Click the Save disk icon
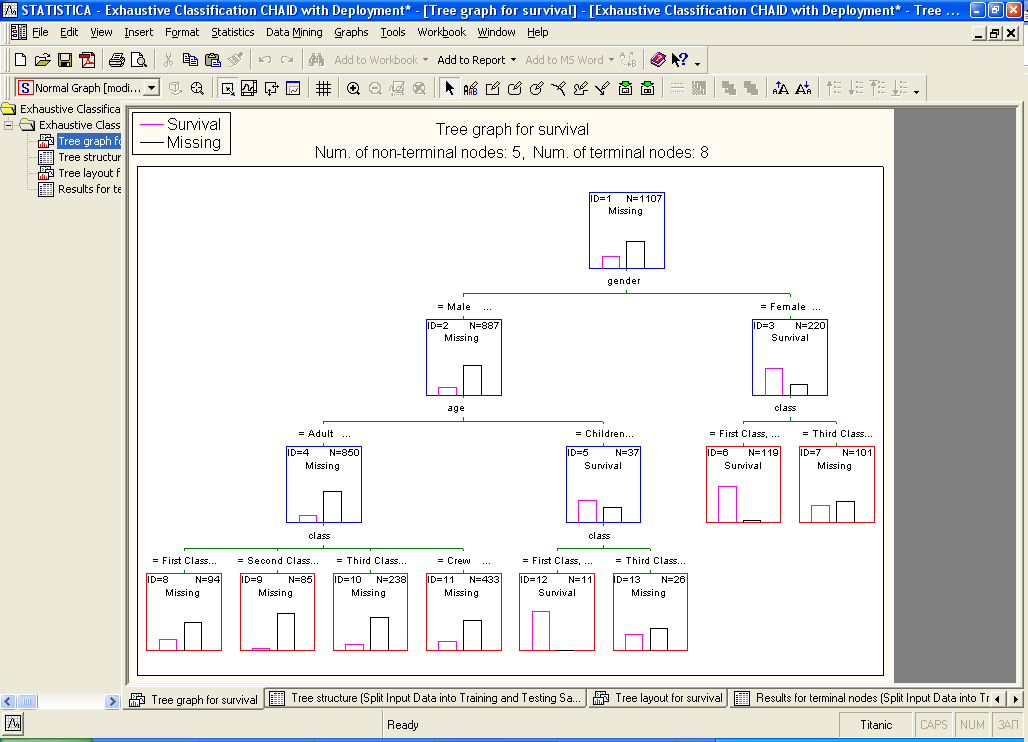The image size is (1028, 742). 65,60
